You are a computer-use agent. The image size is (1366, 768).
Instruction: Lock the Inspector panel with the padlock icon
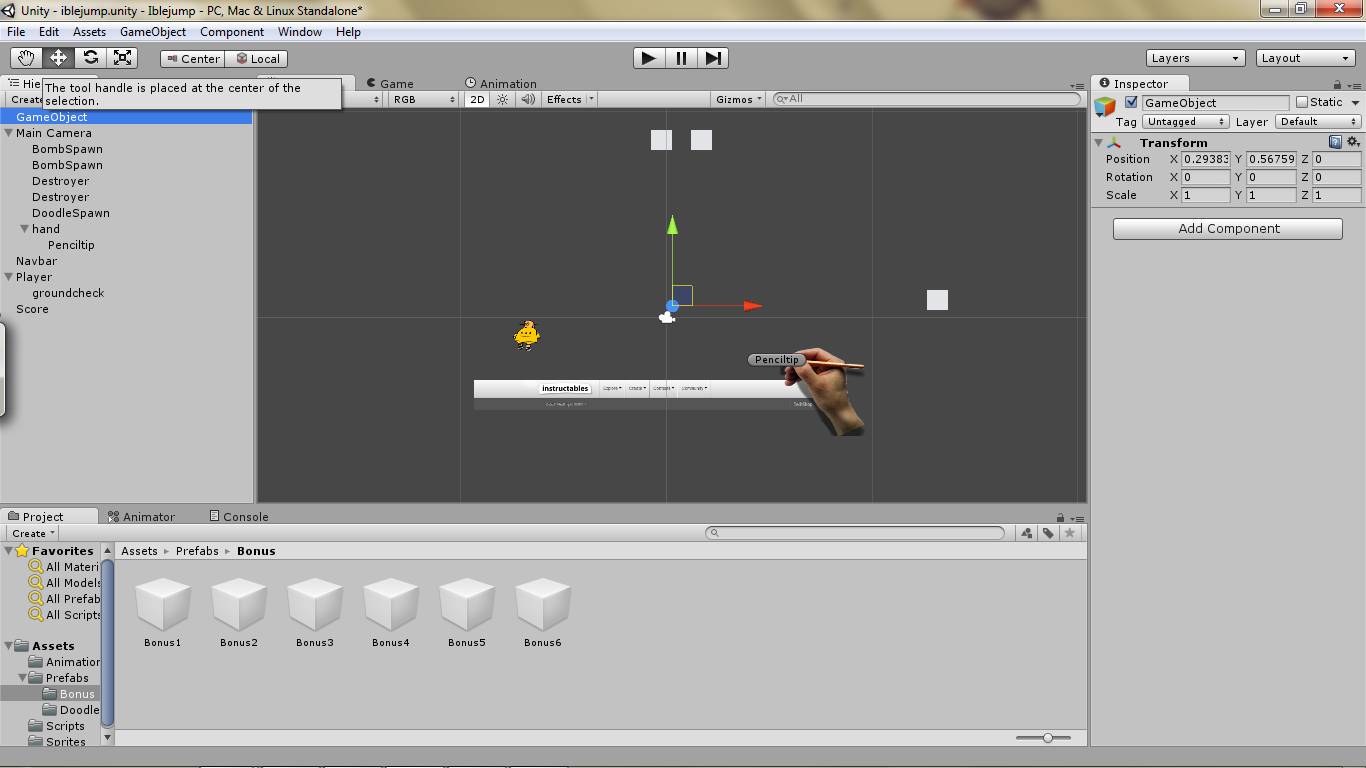1338,85
